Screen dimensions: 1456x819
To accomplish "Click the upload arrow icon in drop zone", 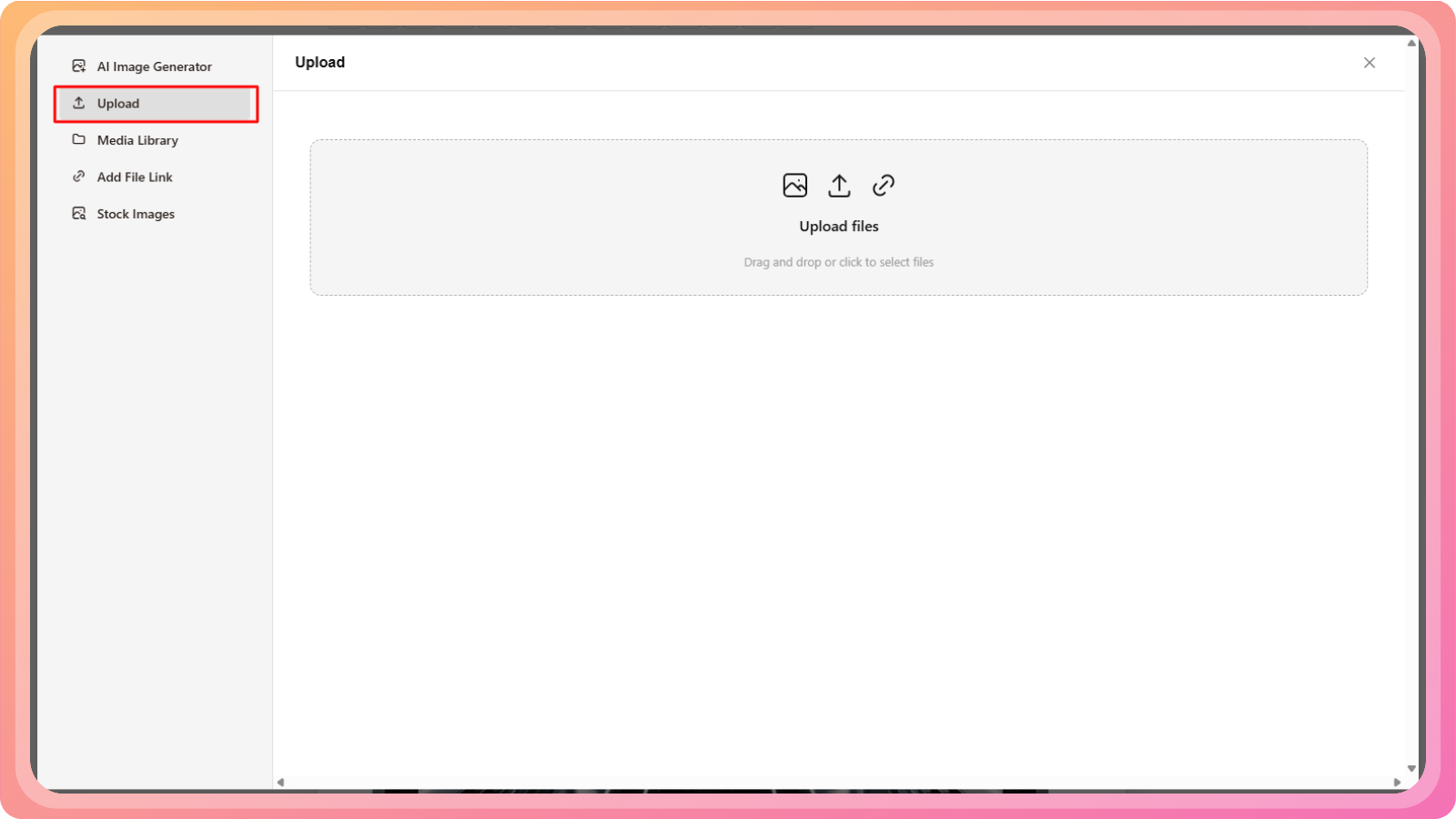I will coord(839,186).
